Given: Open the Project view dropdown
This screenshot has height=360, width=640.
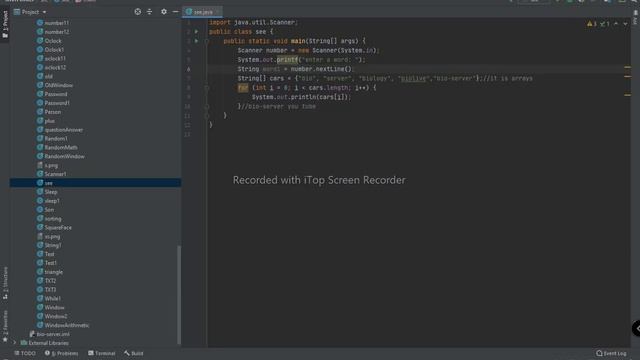Looking at the screenshot, I should pos(30,12).
